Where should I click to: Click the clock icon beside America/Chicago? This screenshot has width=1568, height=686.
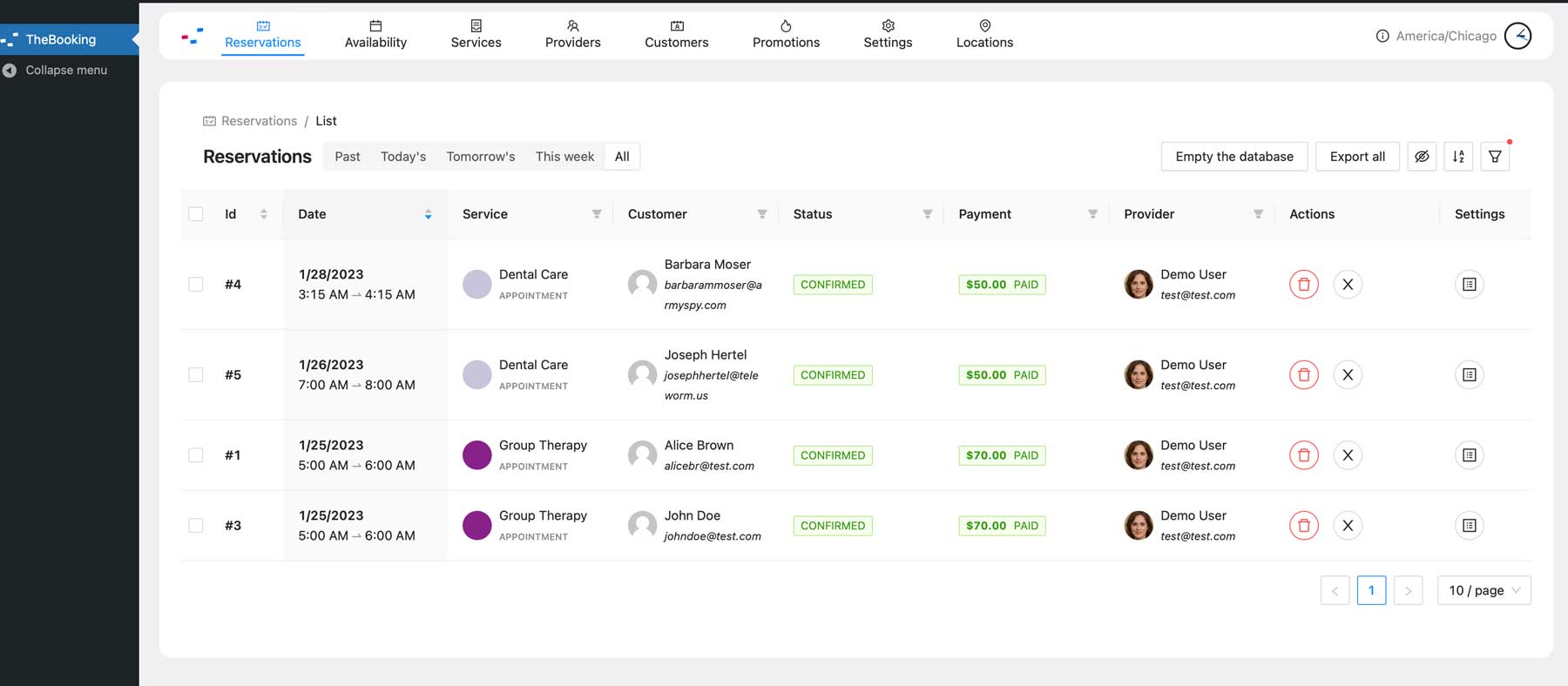point(1517,36)
